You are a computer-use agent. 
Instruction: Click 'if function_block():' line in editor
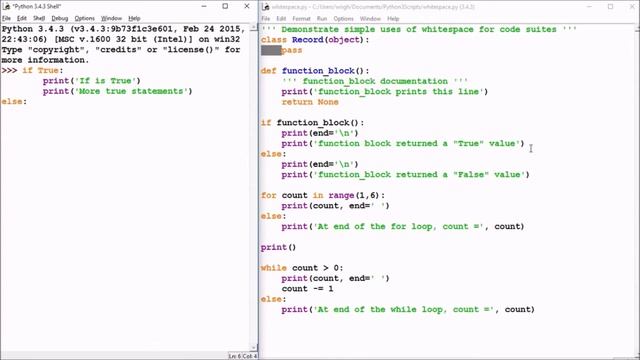tap(312, 123)
